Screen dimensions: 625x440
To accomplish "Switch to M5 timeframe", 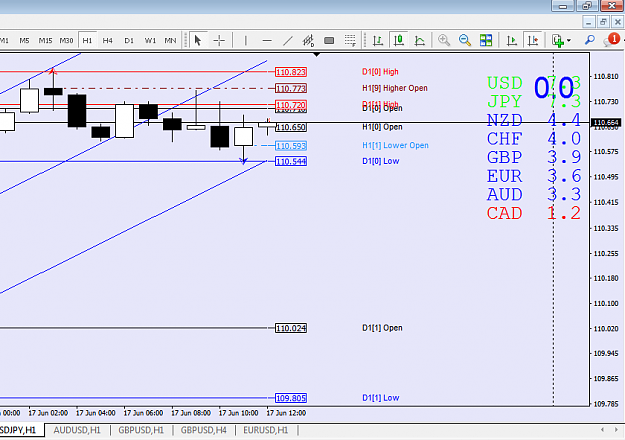I will (x=24, y=40).
